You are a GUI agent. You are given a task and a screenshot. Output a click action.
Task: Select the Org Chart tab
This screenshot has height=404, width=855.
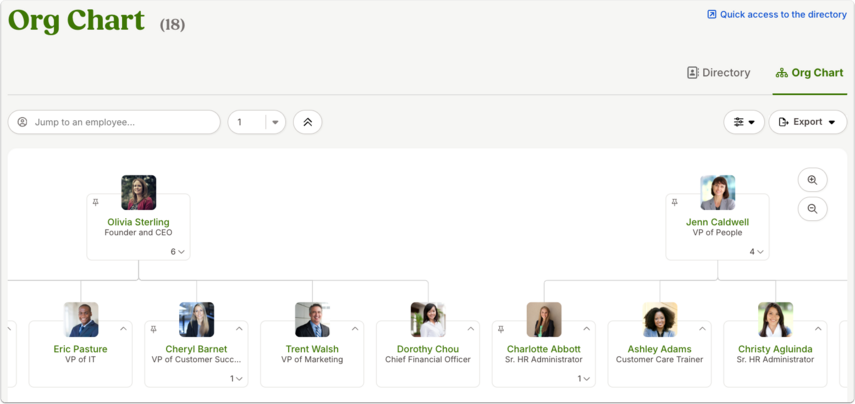809,73
